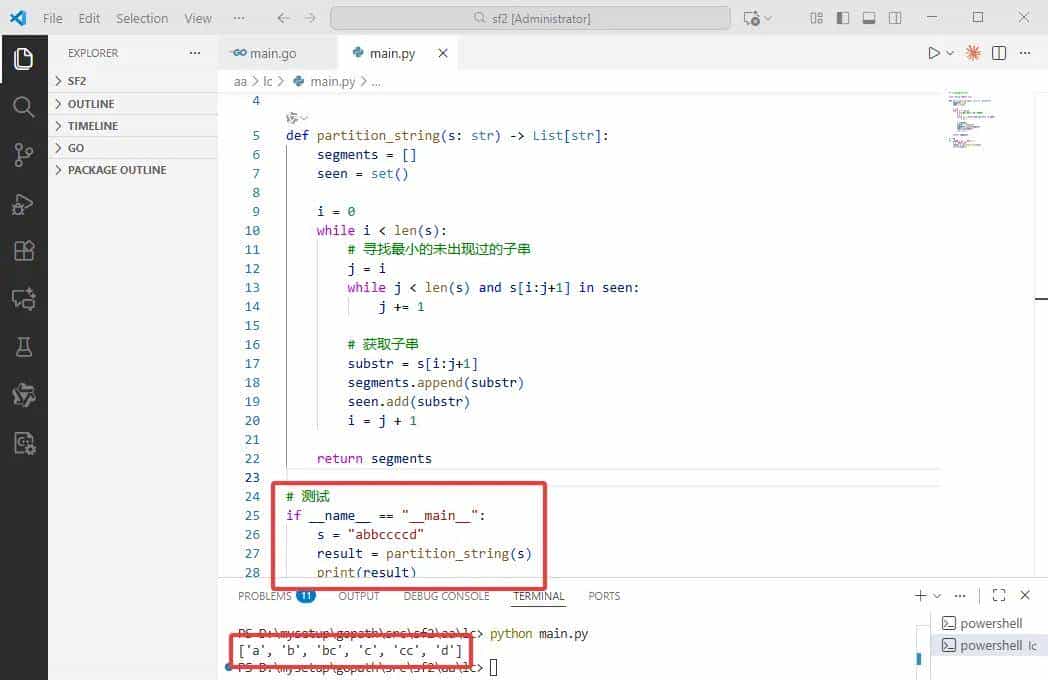Expand the SF2 folder section
The width and height of the screenshot is (1048, 680).
(76, 81)
